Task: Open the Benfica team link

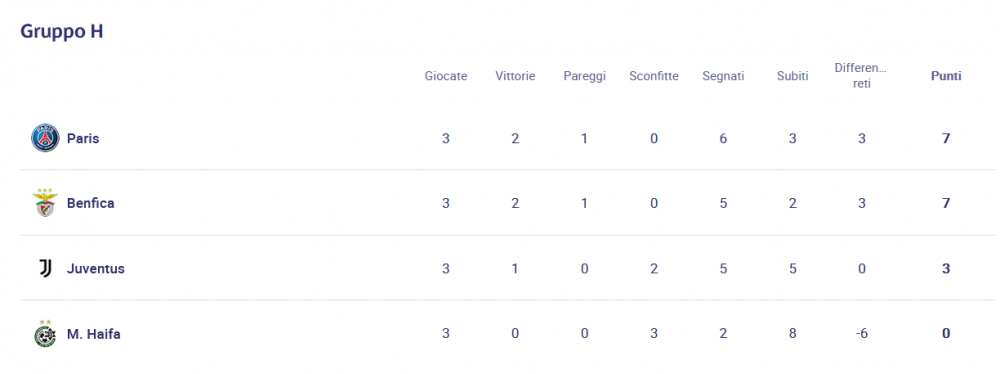Action: [x=91, y=204]
